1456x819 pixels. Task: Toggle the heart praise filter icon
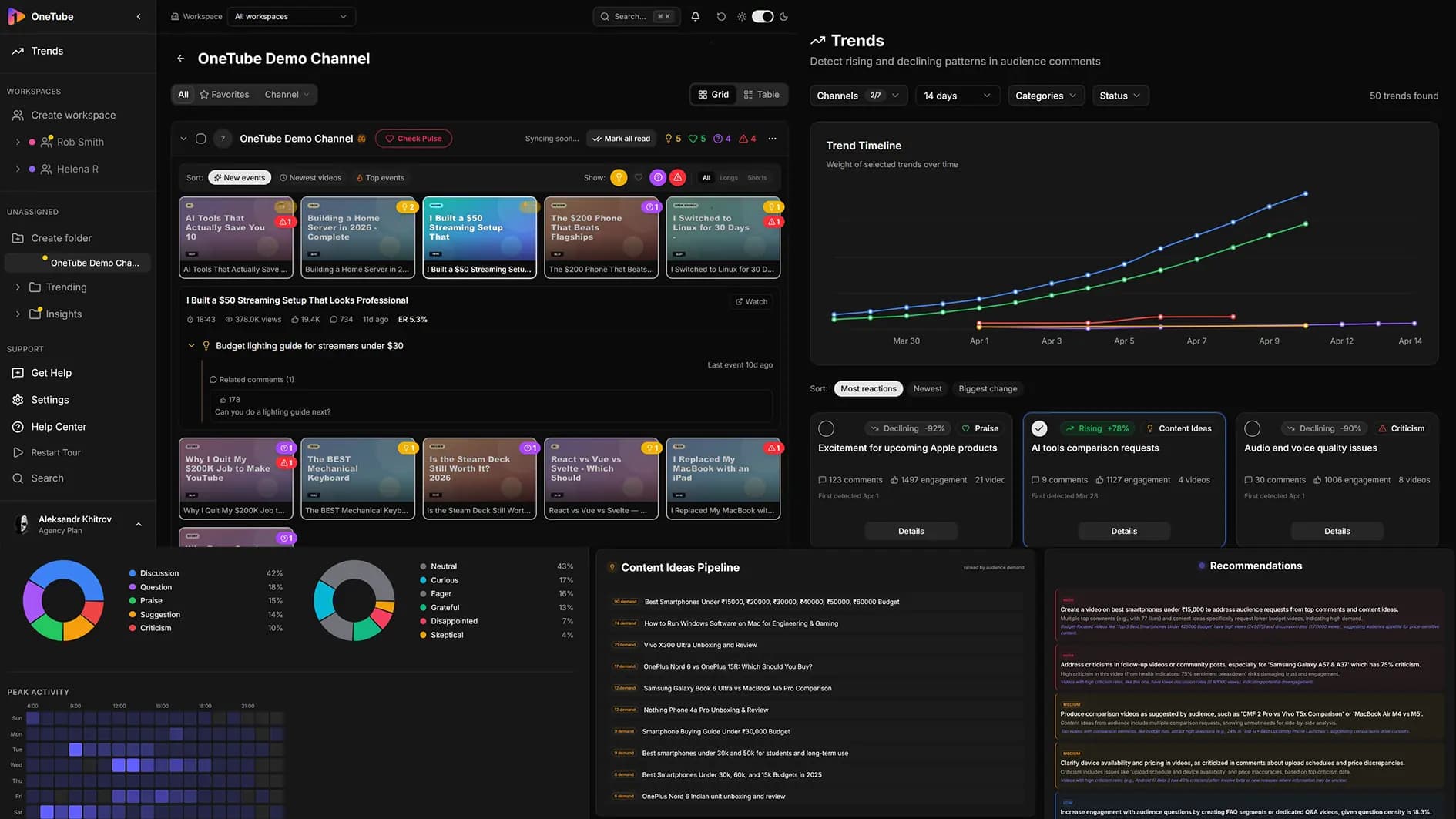pyautogui.click(x=638, y=178)
